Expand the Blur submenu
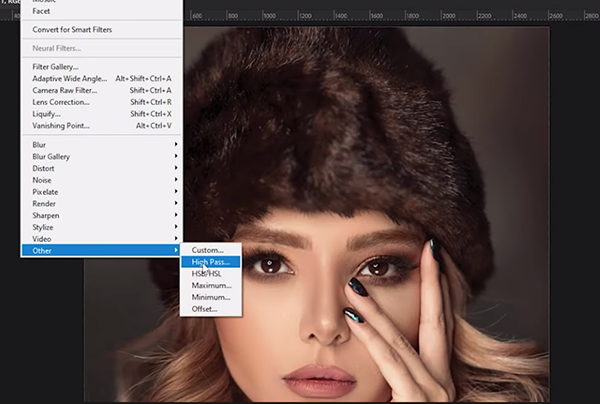The height and width of the screenshot is (404, 600). pyautogui.click(x=101, y=145)
